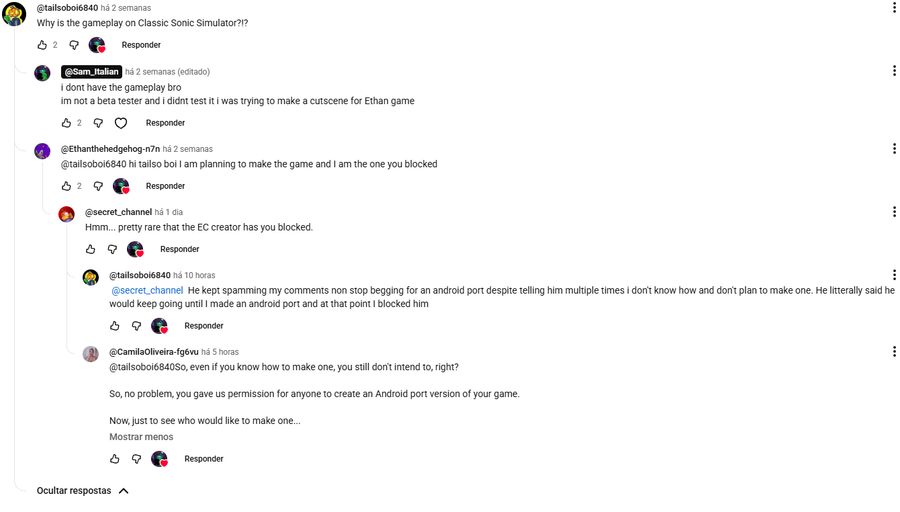Like the @tailsoboi6840 reply about android port
Viewport: 900px width, 512px height.
pyautogui.click(x=115, y=326)
